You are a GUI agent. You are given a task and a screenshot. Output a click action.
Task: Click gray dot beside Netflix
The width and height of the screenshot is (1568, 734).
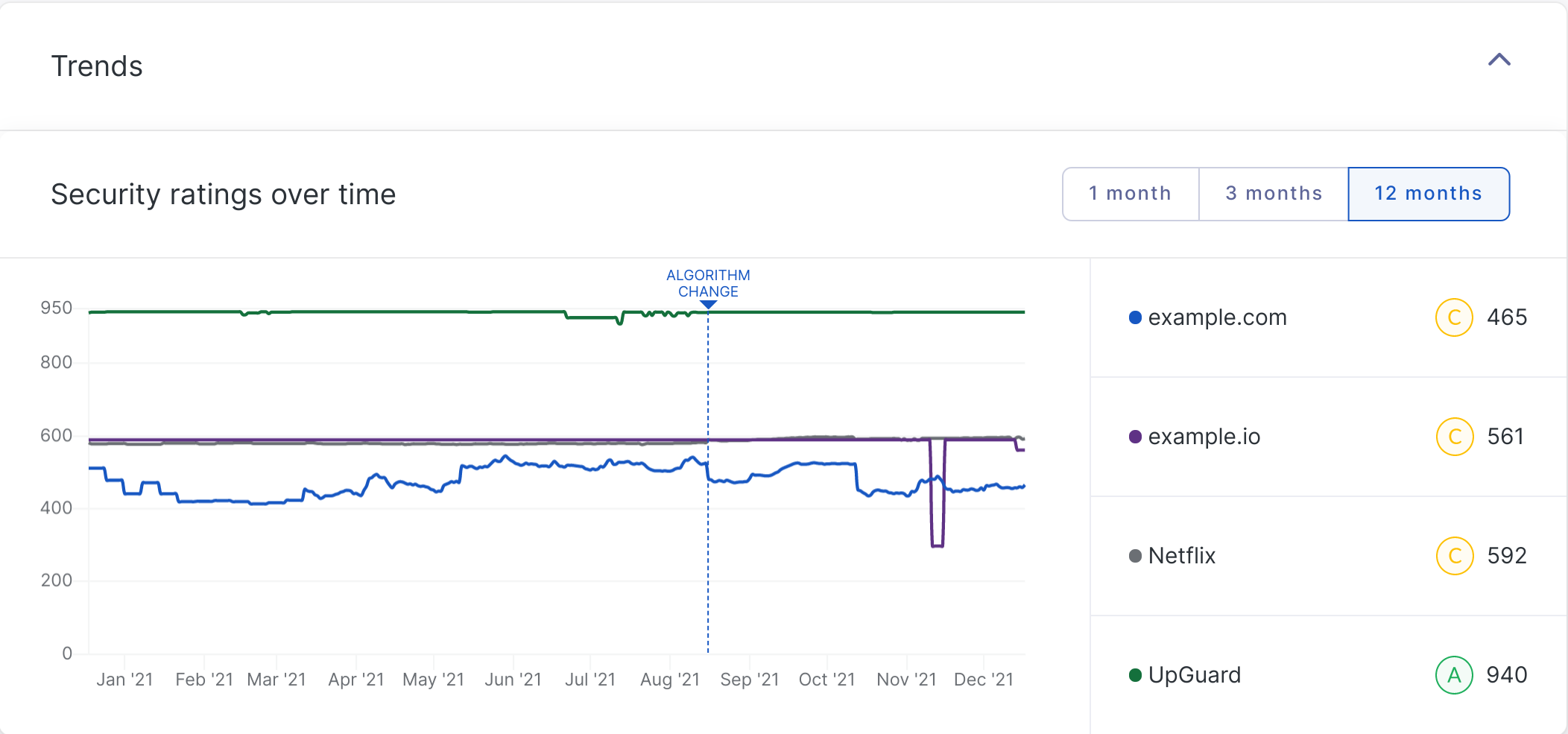pos(1135,556)
